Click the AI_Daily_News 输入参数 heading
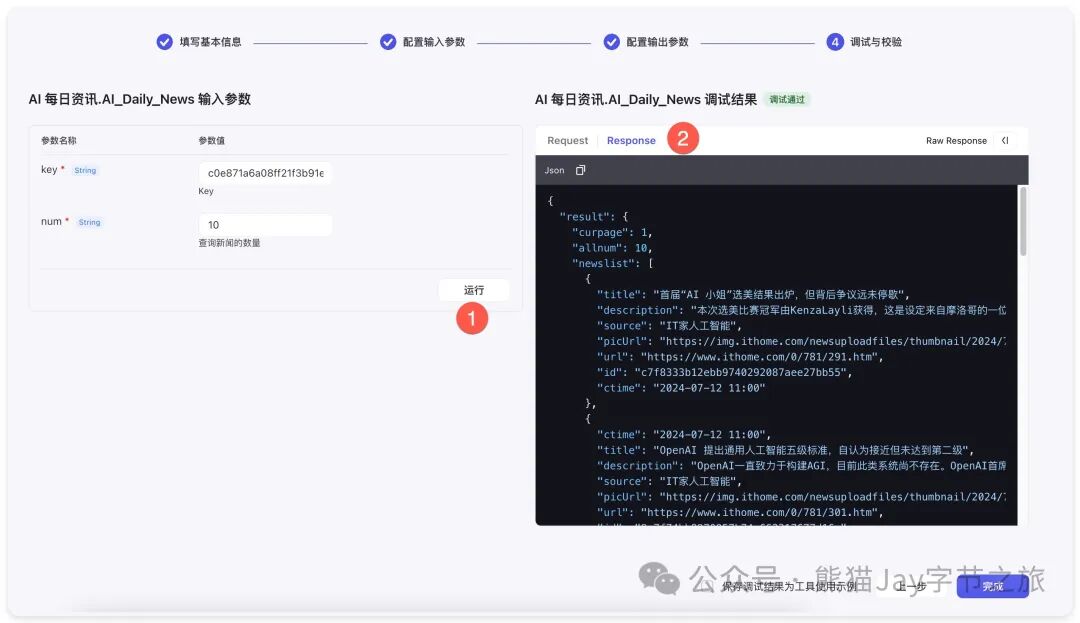 tap(140, 99)
